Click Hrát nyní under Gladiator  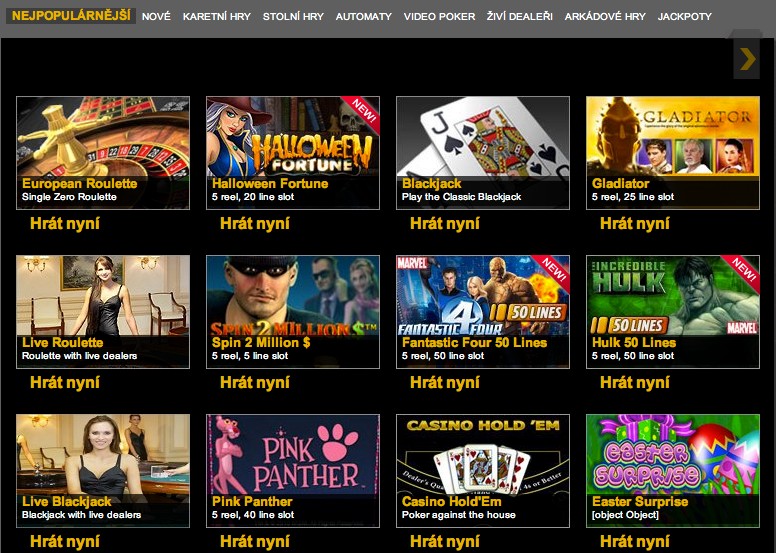pos(635,224)
